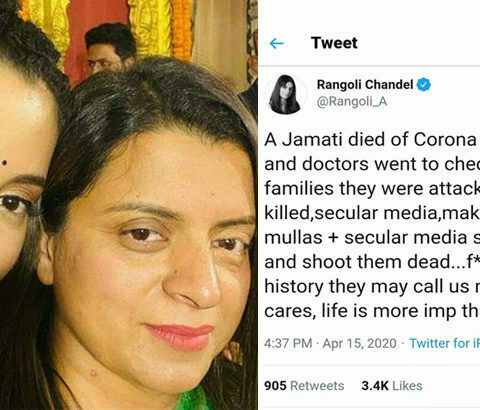Select the line starting with A Jamati died
The width and height of the screenshot is (480, 410).
coord(372,140)
